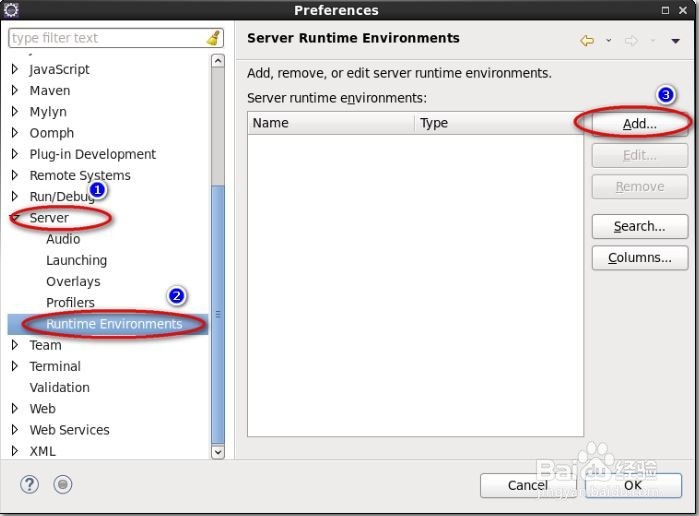Close the Preferences window
Image resolution: width=699 pixels, height=516 pixels.
pos(683,10)
